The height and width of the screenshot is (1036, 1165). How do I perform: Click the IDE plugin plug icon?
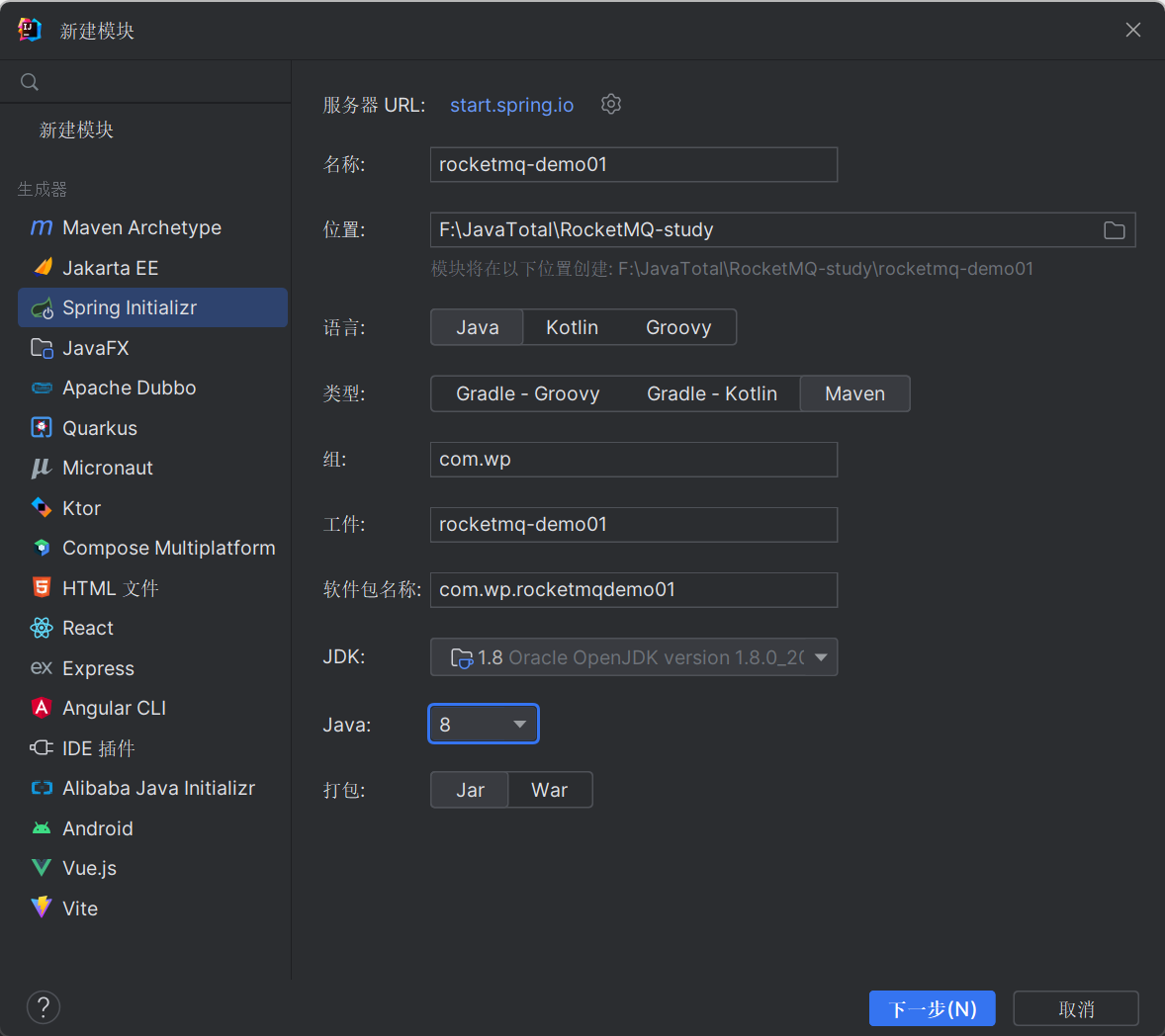tap(42, 748)
